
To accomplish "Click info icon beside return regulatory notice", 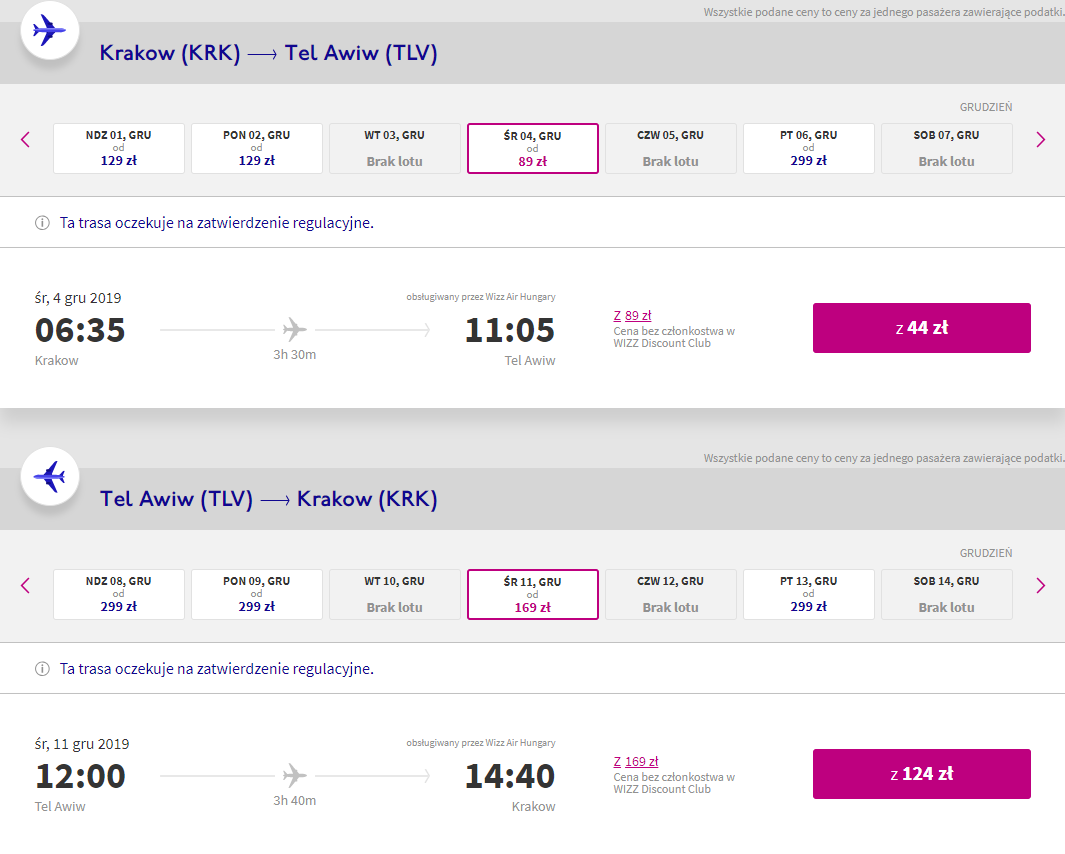I will pyautogui.click(x=42, y=669).
